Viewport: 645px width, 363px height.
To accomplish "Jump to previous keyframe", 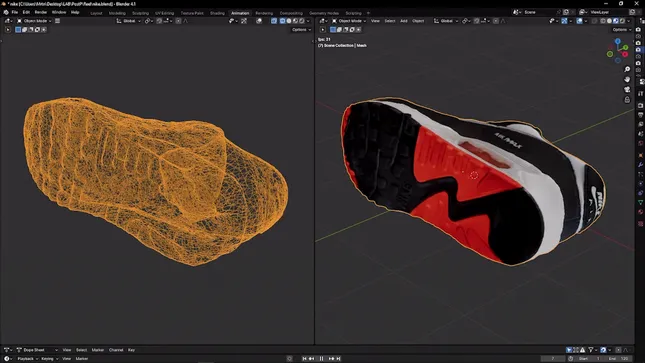I will 311,358.
